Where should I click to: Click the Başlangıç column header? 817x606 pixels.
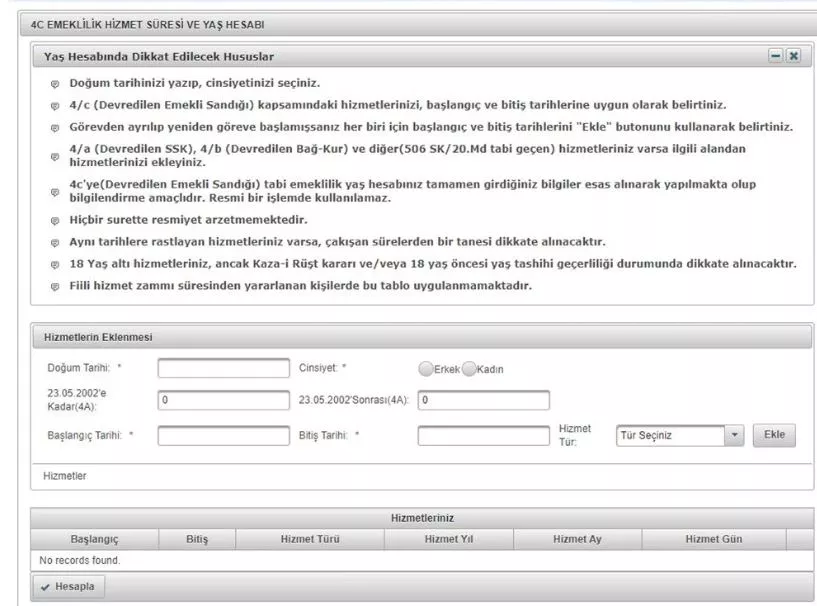[x=94, y=539]
